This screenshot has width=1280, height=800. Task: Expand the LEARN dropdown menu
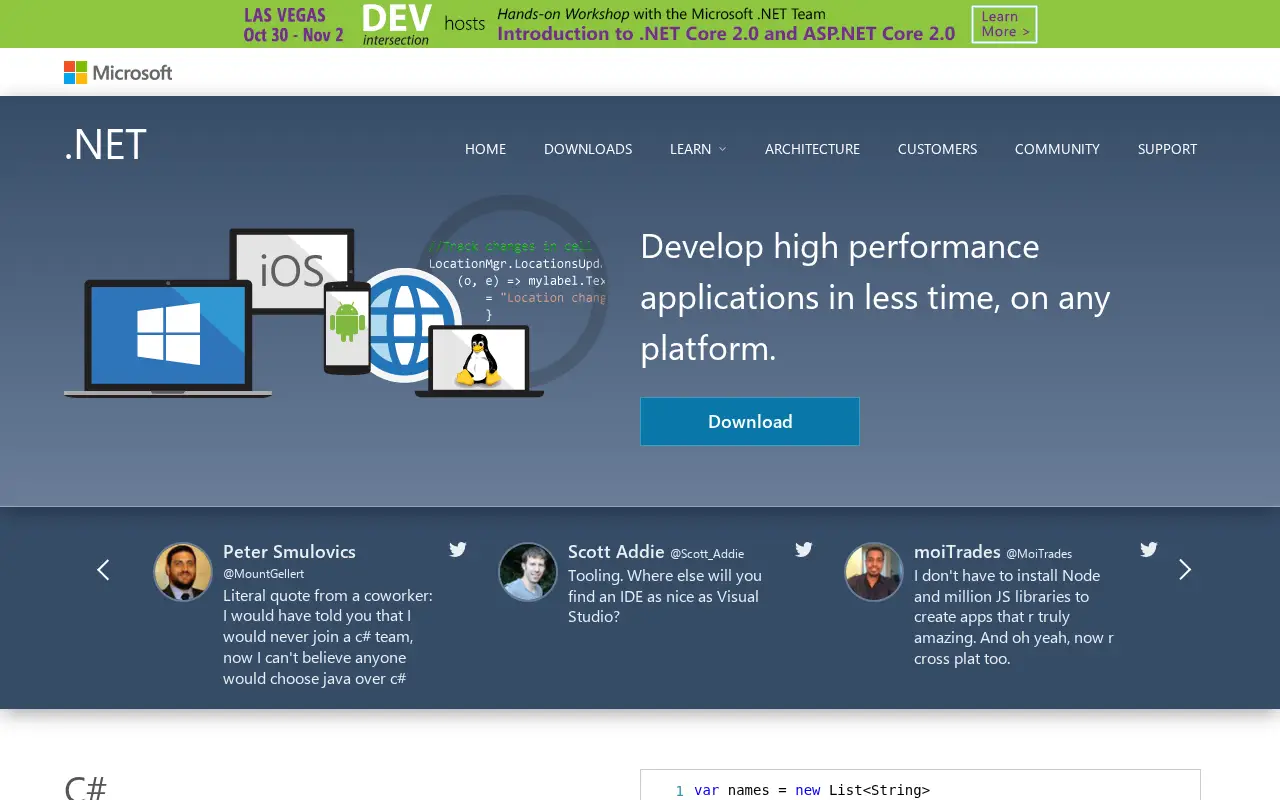tap(698, 149)
